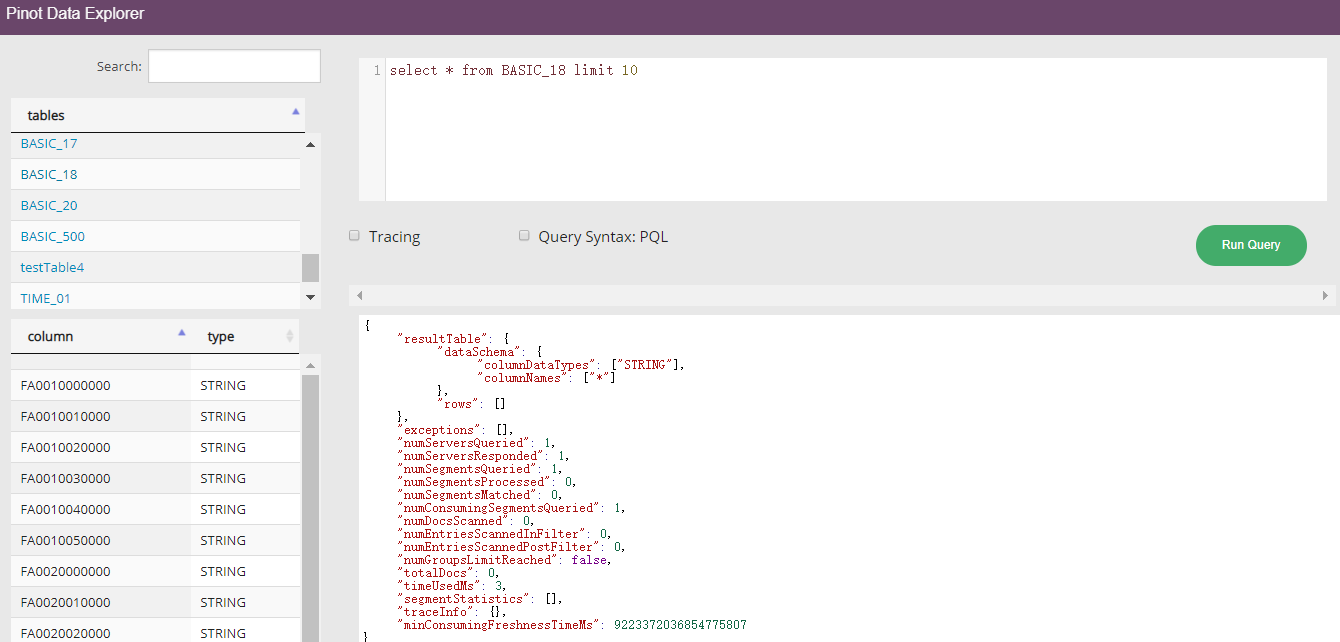Click the result pane right scroll arrow
The width and height of the screenshot is (1340, 642).
coord(1326,296)
